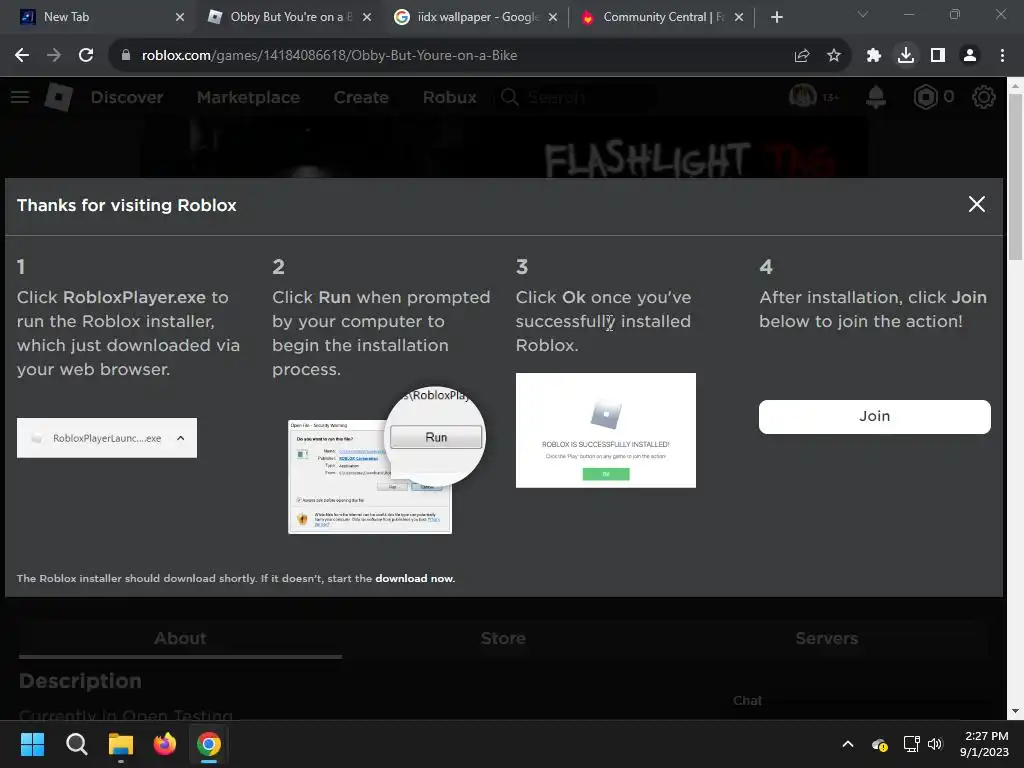Screen dimensions: 1024x768
Task: Click the page vertical scrollbar thumb
Action: click(x=1015, y=177)
